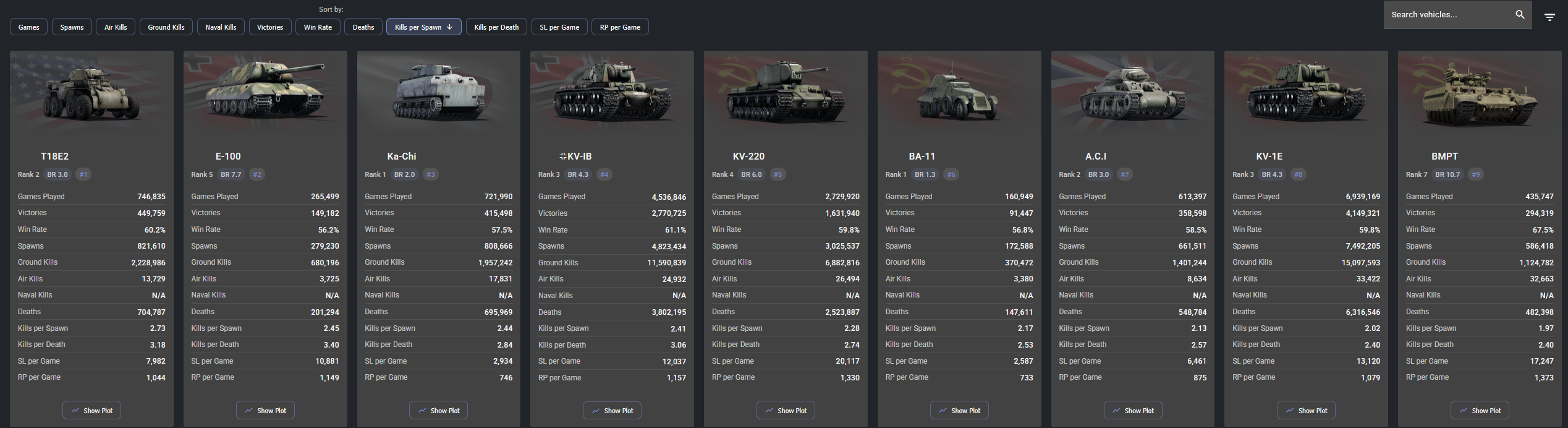This screenshot has width=1568, height=428.
Task: Click the search magnifier icon
Action: tap(1520, 14)
